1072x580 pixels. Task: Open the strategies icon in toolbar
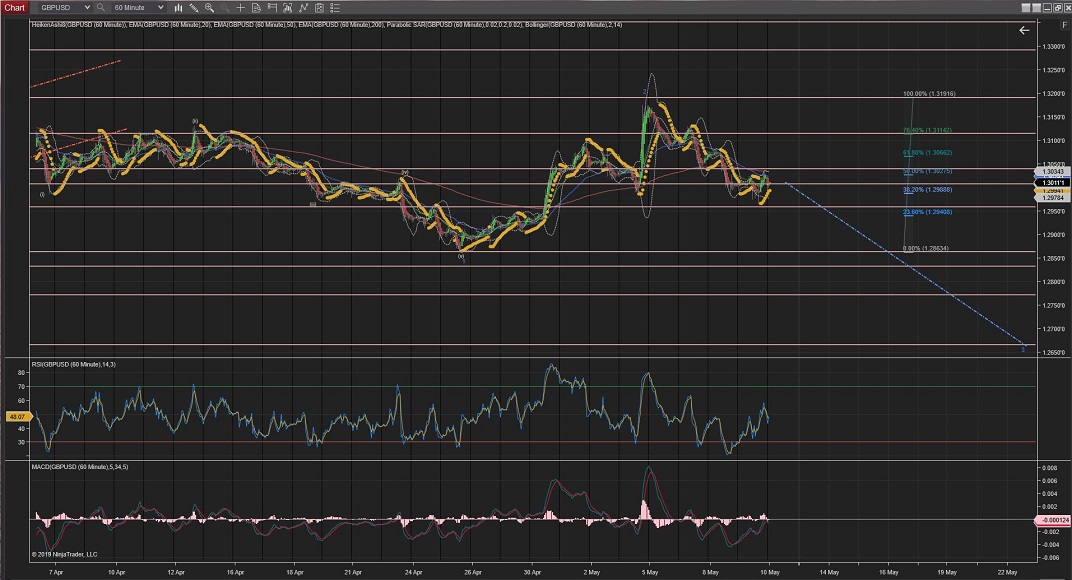[x=306, y=7]
